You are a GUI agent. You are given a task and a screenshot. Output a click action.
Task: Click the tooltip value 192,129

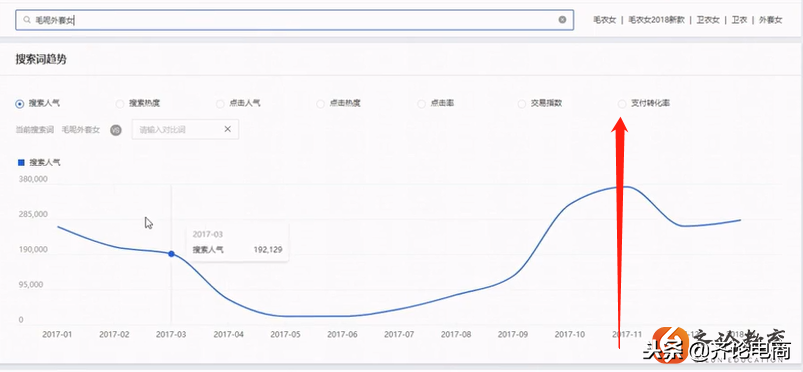click(268, 250)
